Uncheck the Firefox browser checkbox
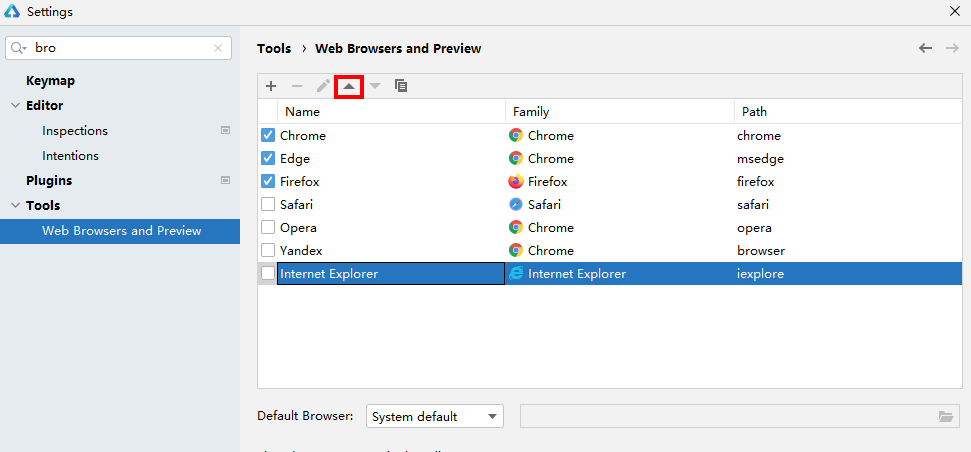 pyautogui.click(x=268, y=181)
